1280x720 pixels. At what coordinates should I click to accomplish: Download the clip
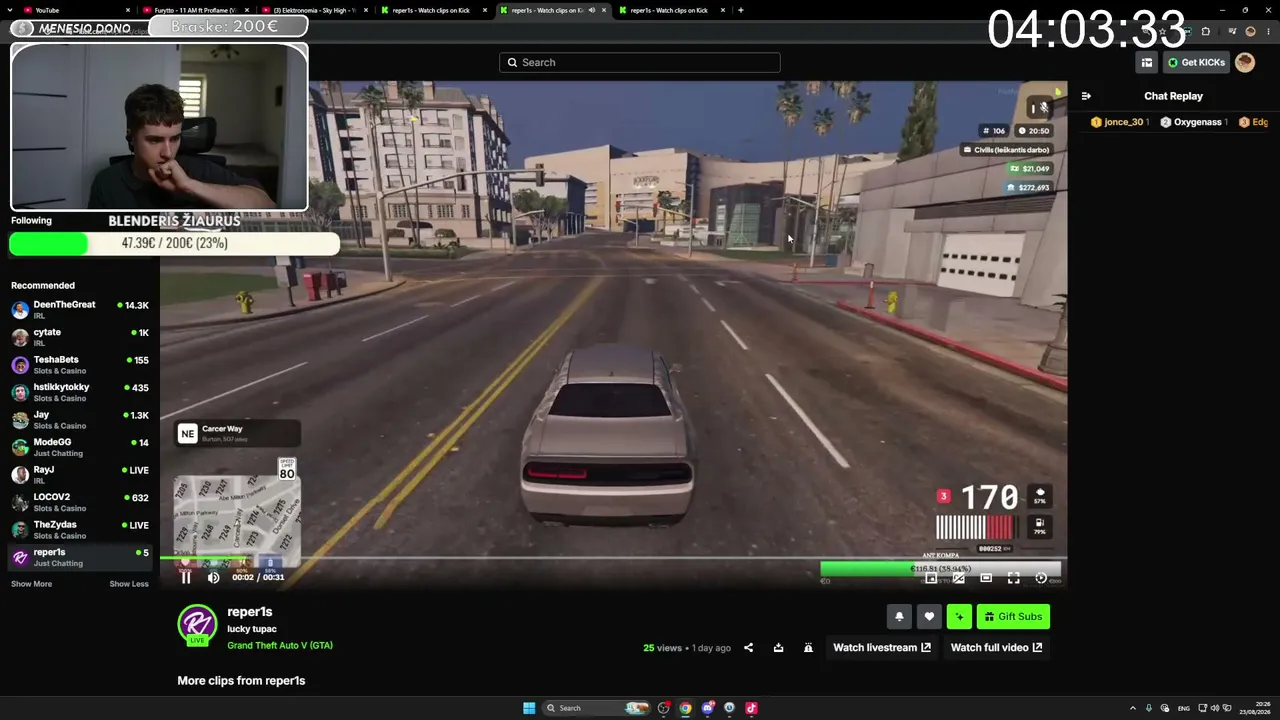pyautogui.click(x=778, y=648)
